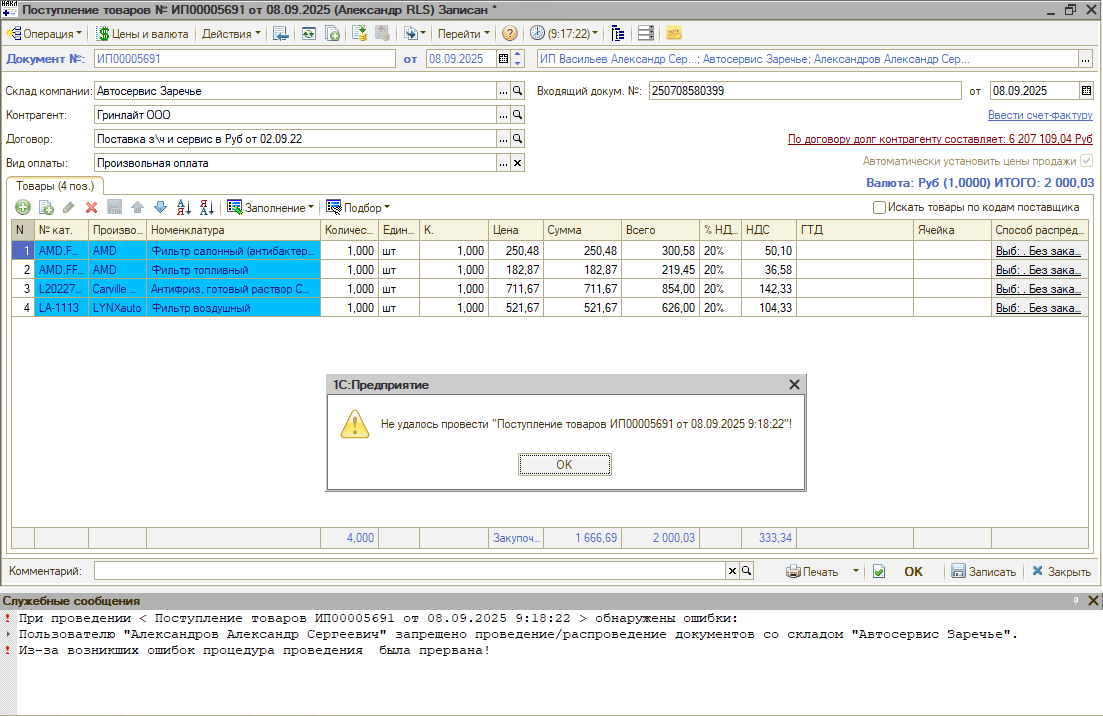Click the red delete row icon
This screenshot has height=716, width=1103.
91,207
